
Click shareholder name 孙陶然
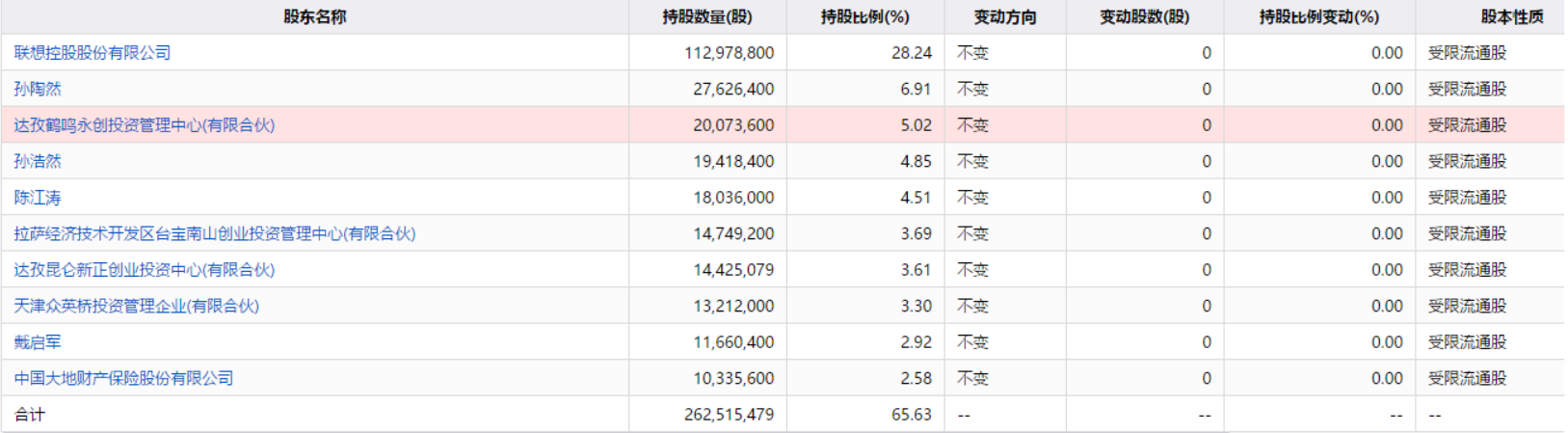coord(38,89)
